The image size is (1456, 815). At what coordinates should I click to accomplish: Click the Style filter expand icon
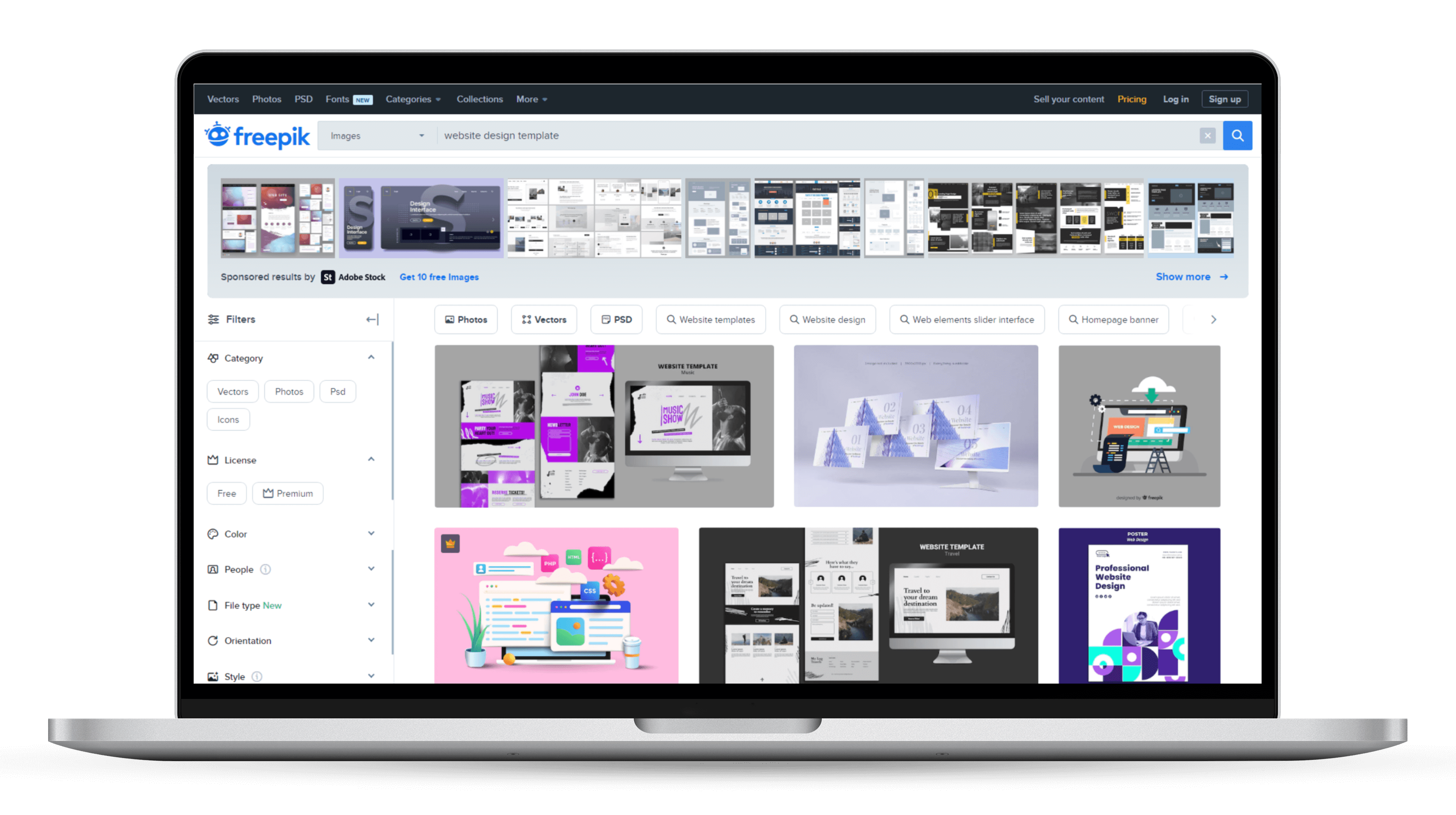point(370,676)
